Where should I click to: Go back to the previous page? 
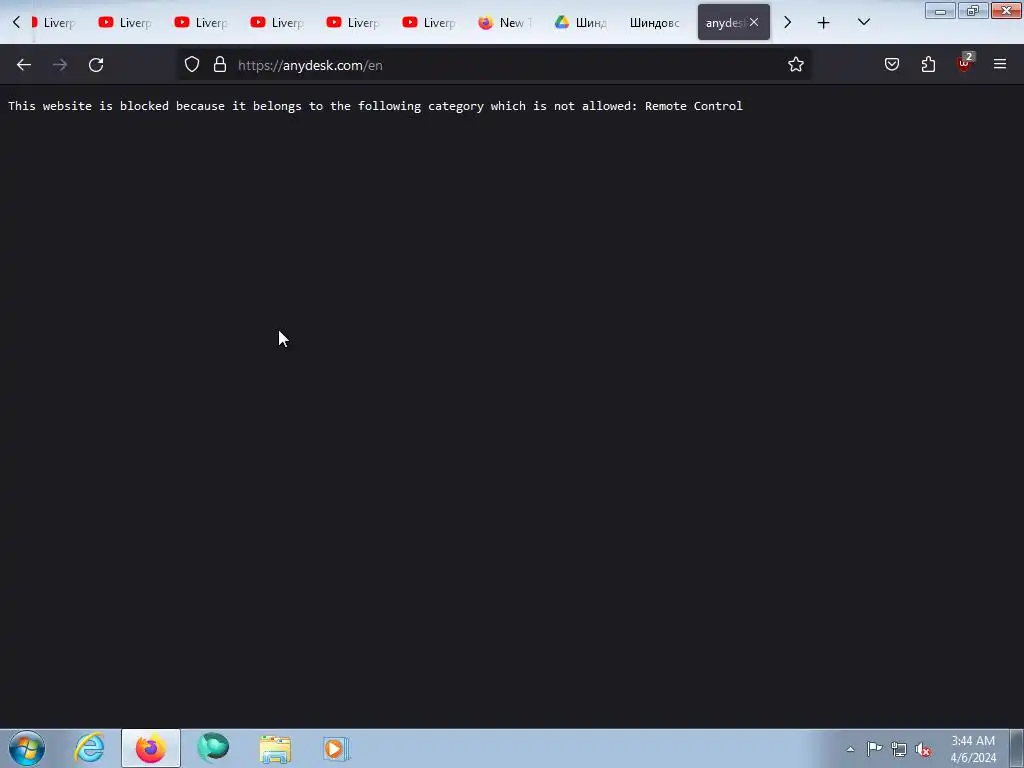24,65
